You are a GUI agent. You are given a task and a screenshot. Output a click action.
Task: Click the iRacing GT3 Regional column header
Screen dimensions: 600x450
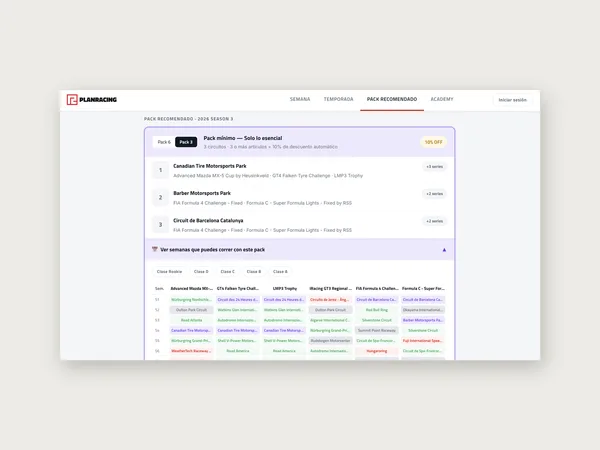point(331,289)
